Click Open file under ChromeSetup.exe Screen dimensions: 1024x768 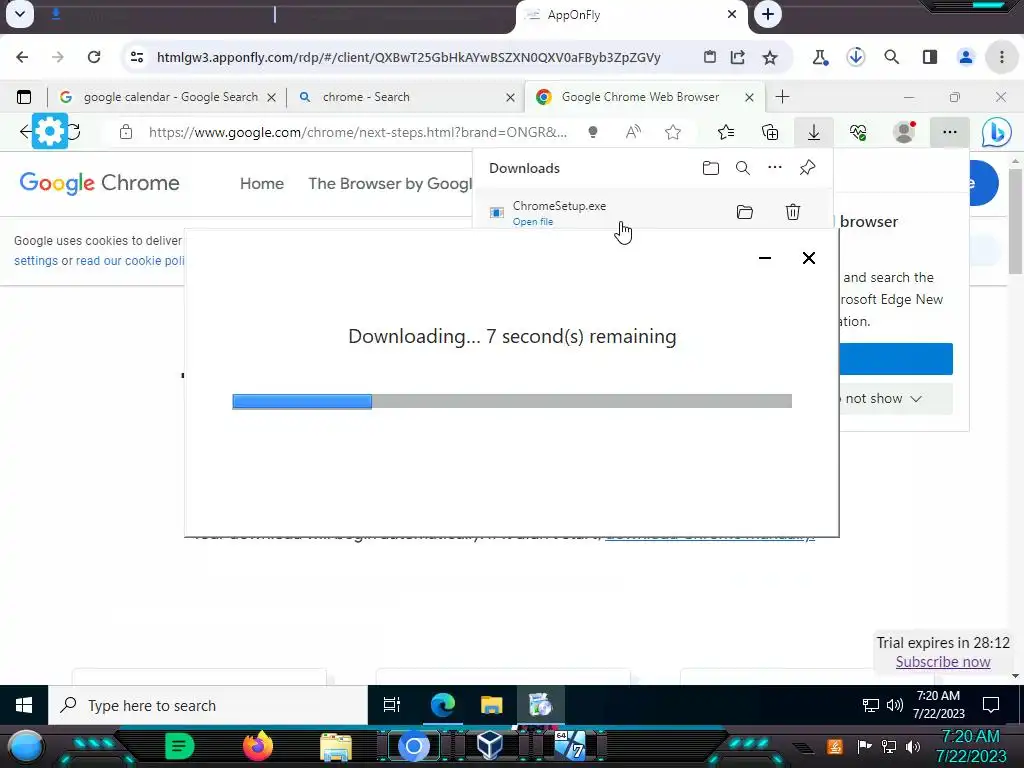[x=533, y=222]
